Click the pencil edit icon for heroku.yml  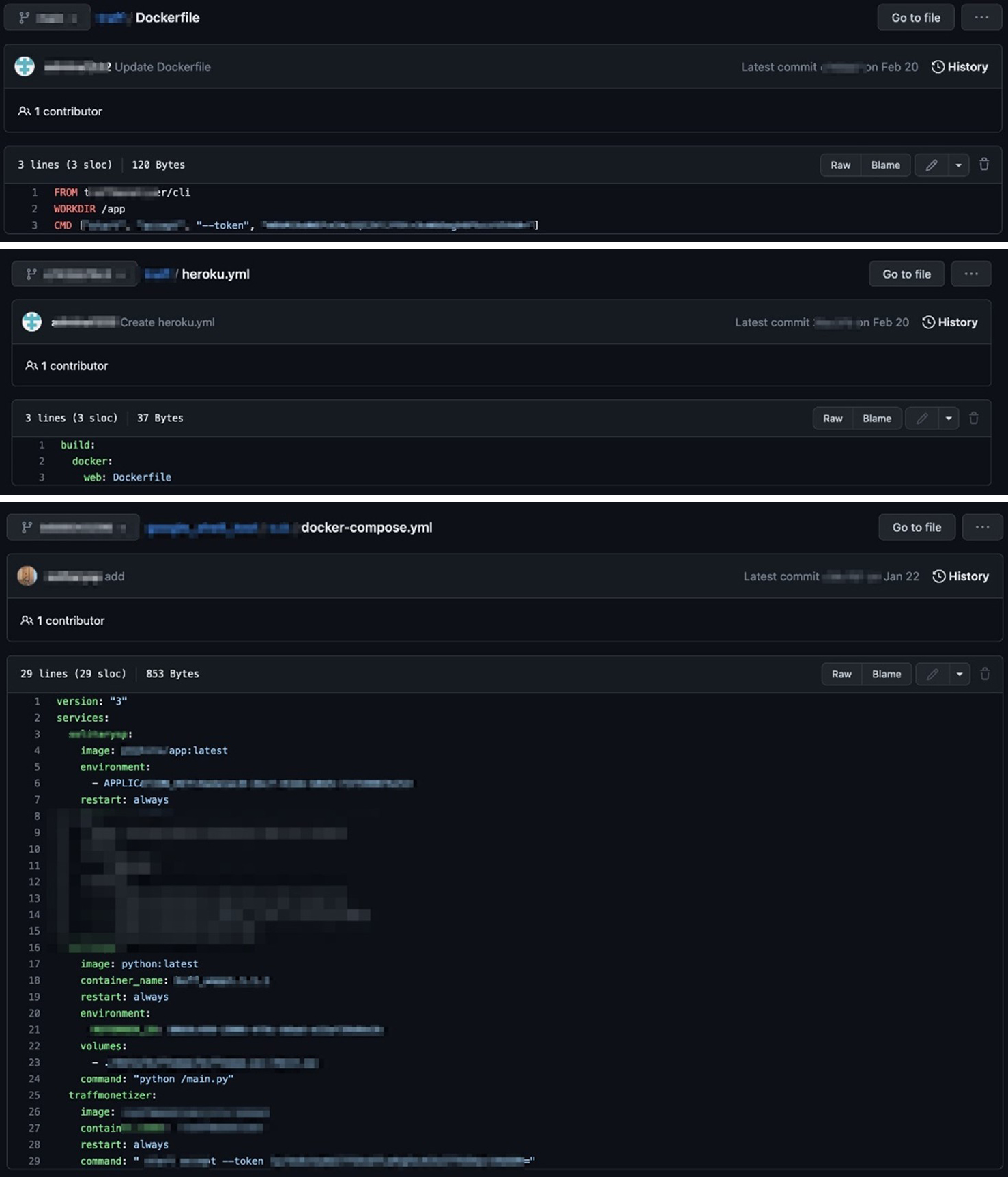921,419
